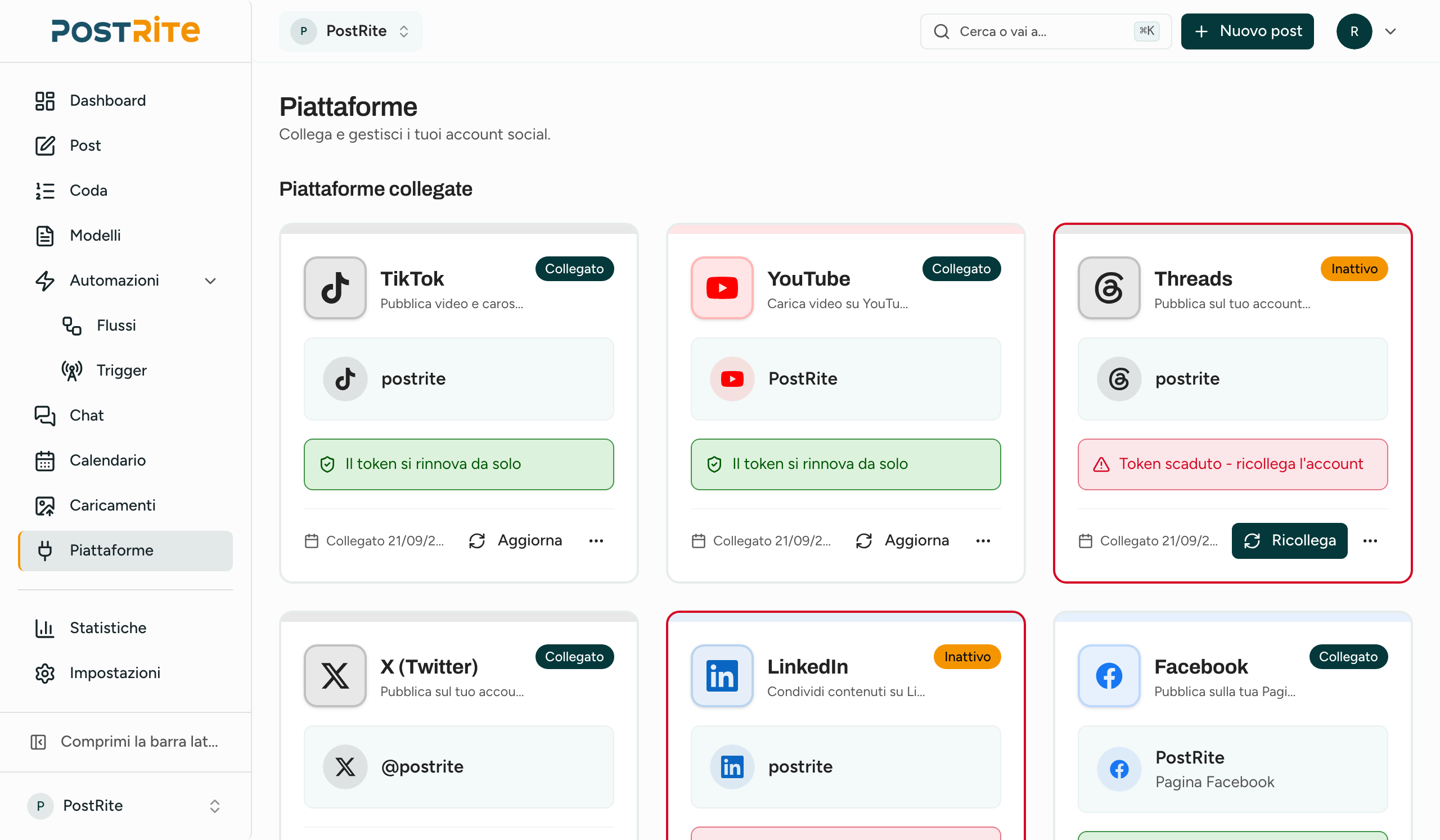Click the Piattaforme plug icon
Image resolution: width=1440 pixels, height=840 pixels.
[x=44, y=550]
